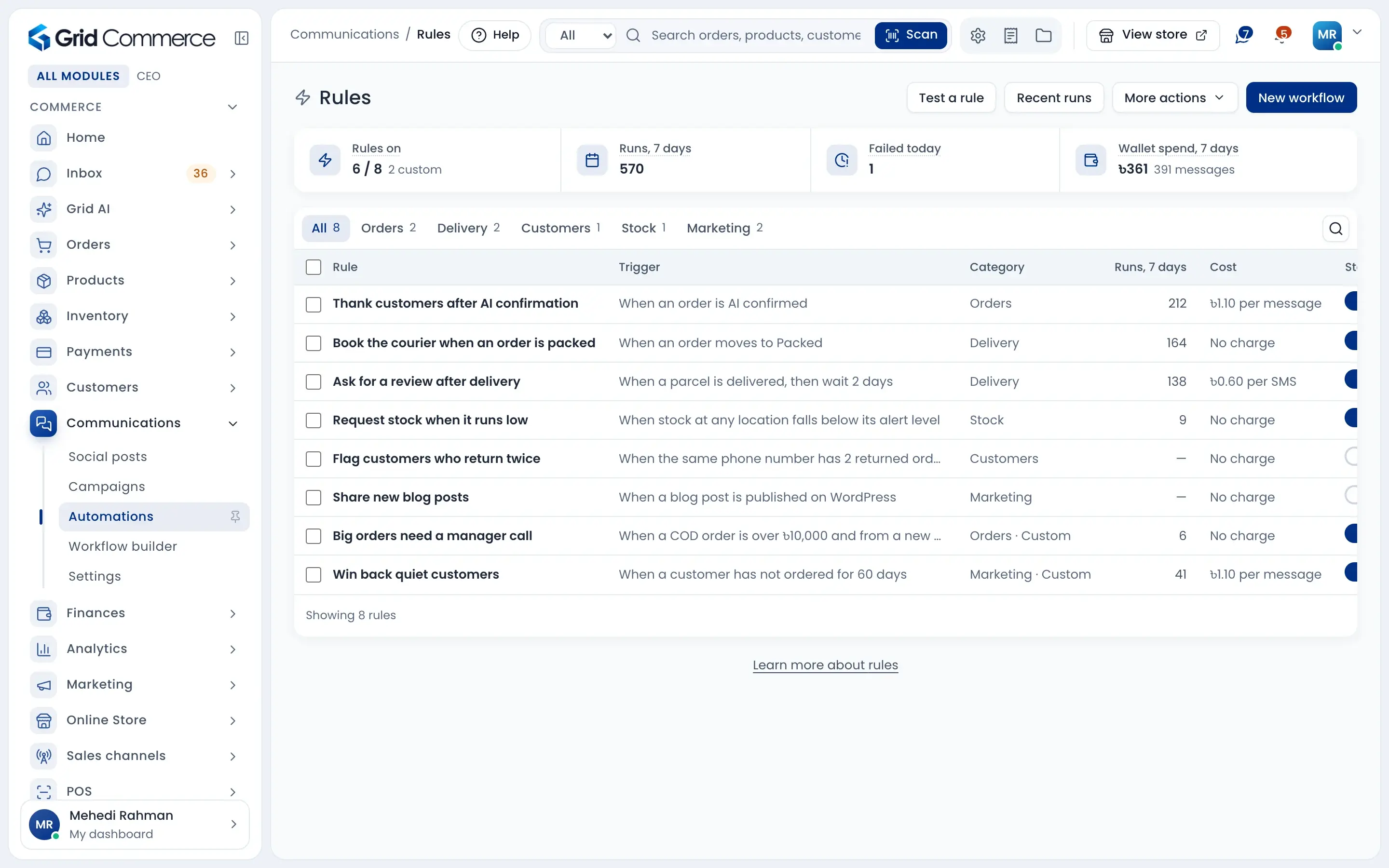Collapse the Communications menu chevron
This screenshot has width=1389, height=868.
click(232, 424)
